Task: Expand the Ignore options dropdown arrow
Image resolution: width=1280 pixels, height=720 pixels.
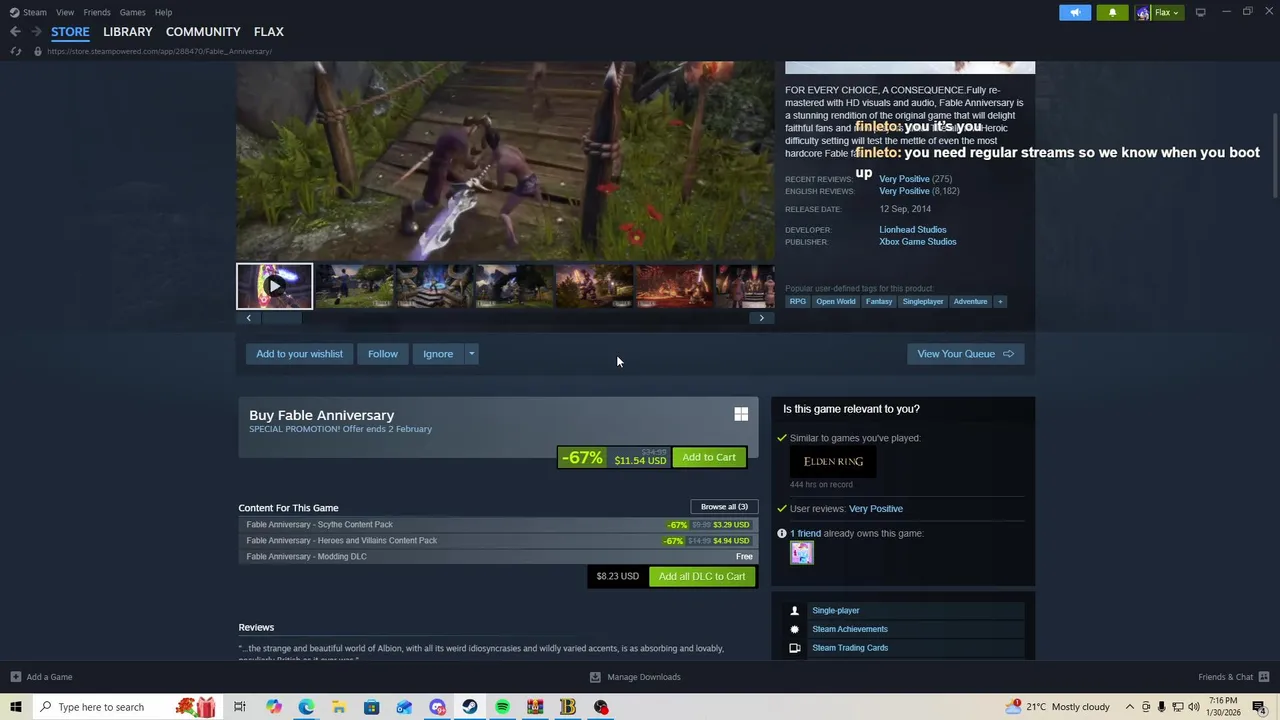Action: click(x=471, y=354)
